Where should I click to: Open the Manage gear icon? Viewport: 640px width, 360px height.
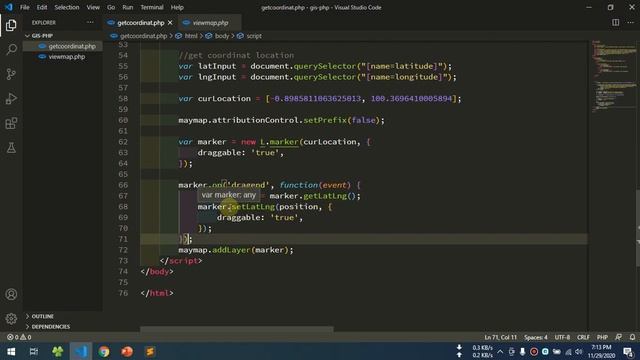coord(11,319)
